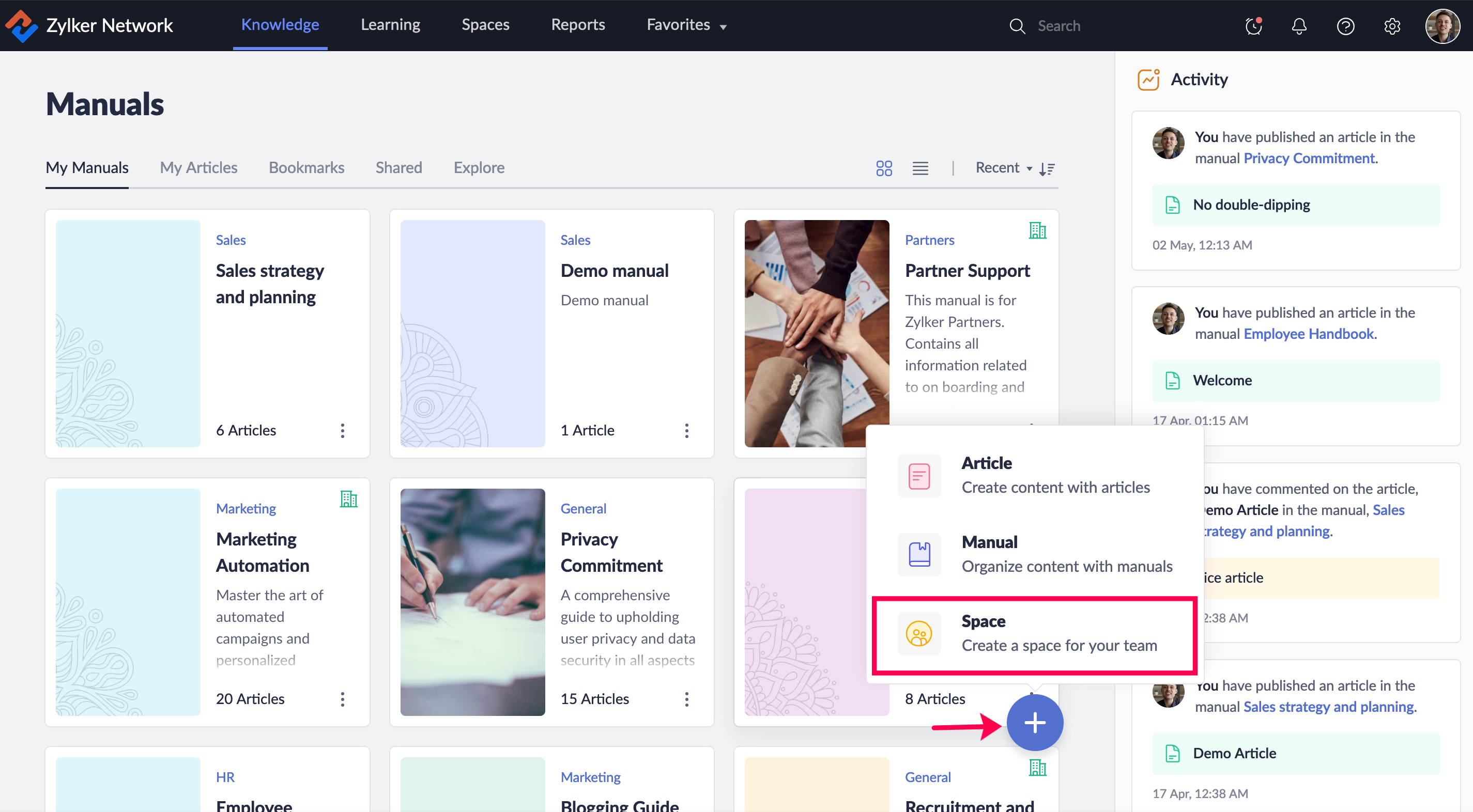This screenshot has height=812, width=1473.
Task: Open the Privacy Commitment cover image
Action: [472, 602]
